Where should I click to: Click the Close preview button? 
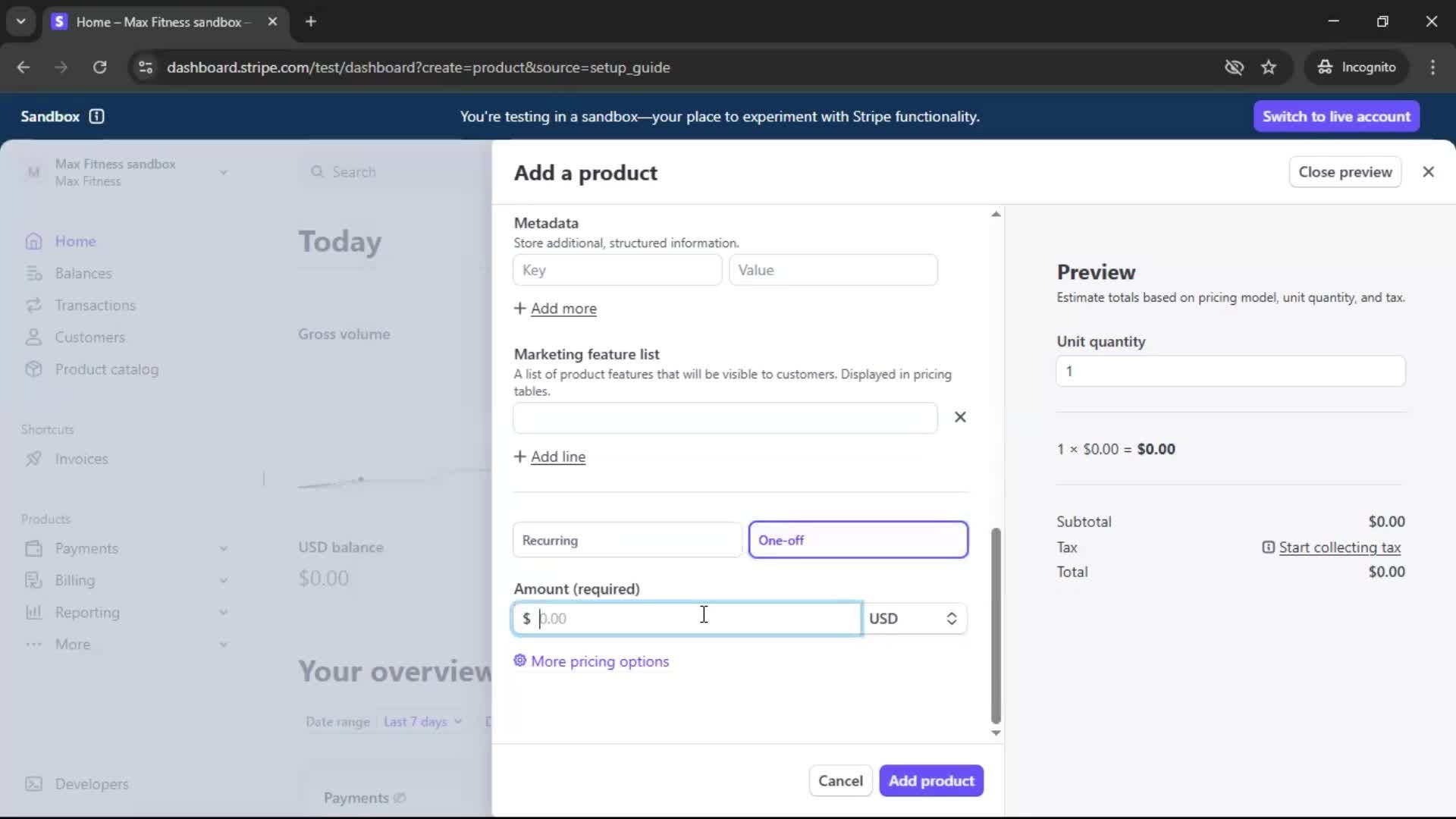pyautogui.click(x=1345, y=172)
